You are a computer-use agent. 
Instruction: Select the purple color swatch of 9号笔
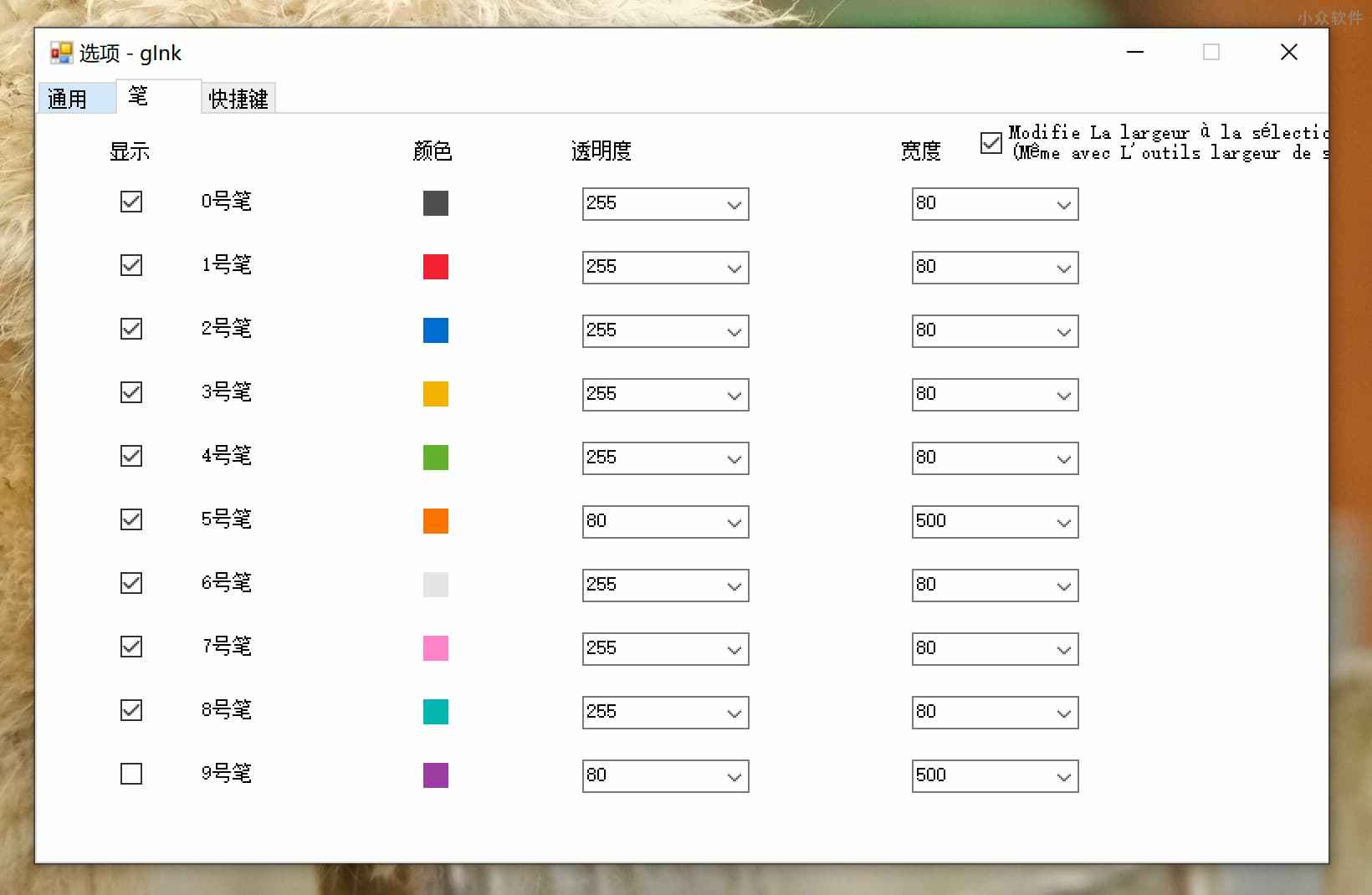(x=435, y=775)
